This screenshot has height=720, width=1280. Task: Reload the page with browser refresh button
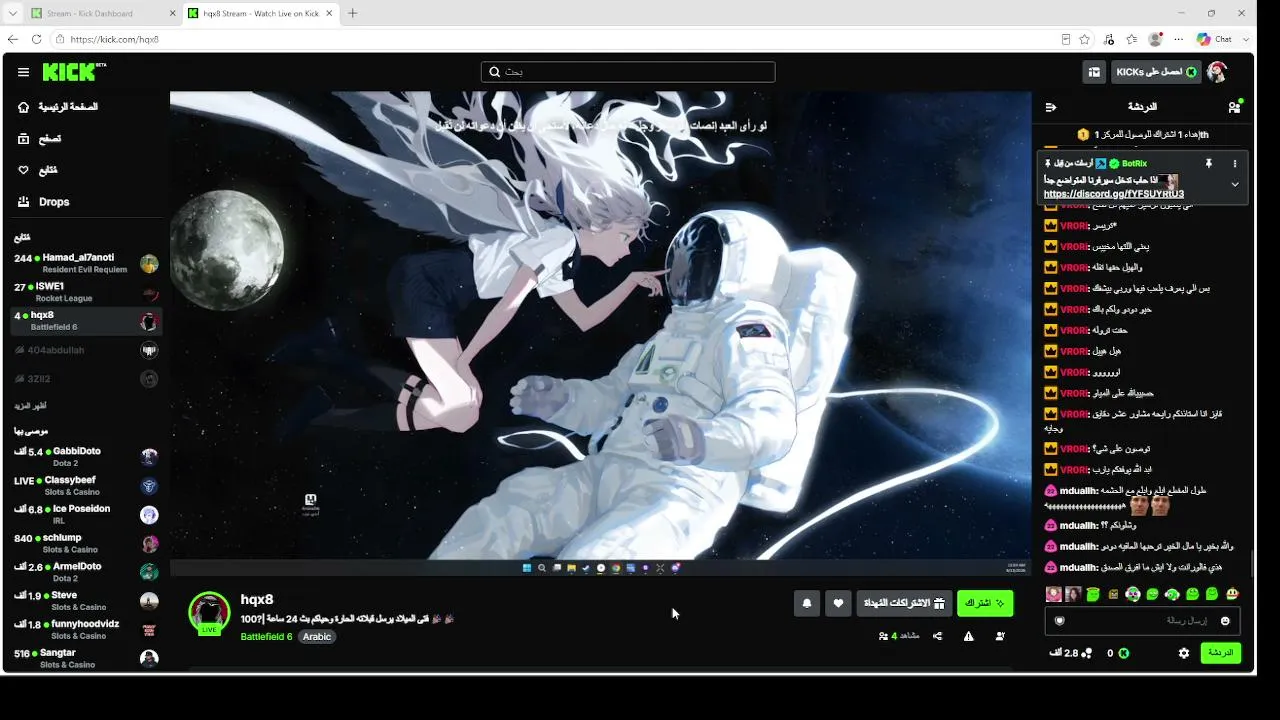click(36, 39)
